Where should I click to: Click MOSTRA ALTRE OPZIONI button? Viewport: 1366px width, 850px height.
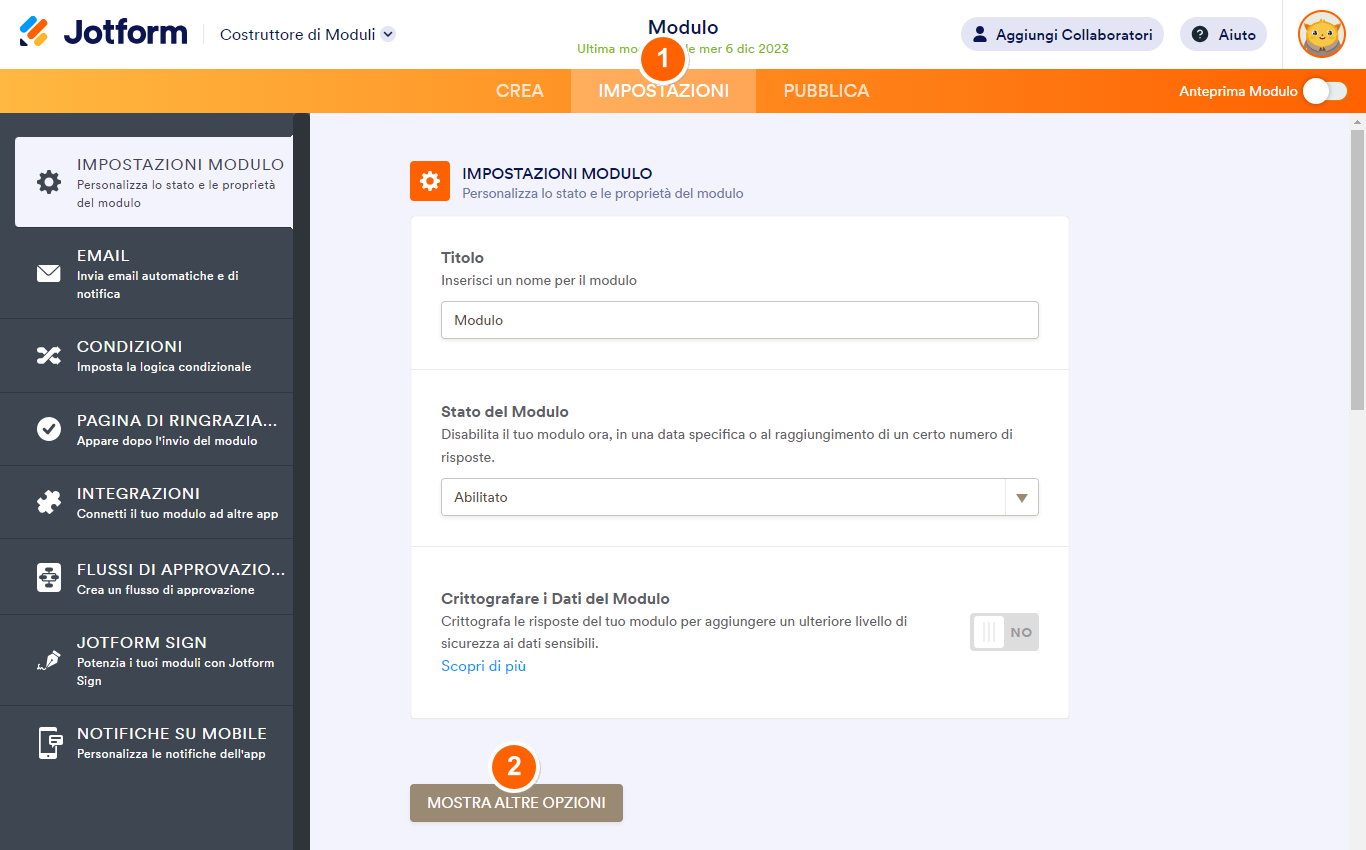tap(515, 802)
